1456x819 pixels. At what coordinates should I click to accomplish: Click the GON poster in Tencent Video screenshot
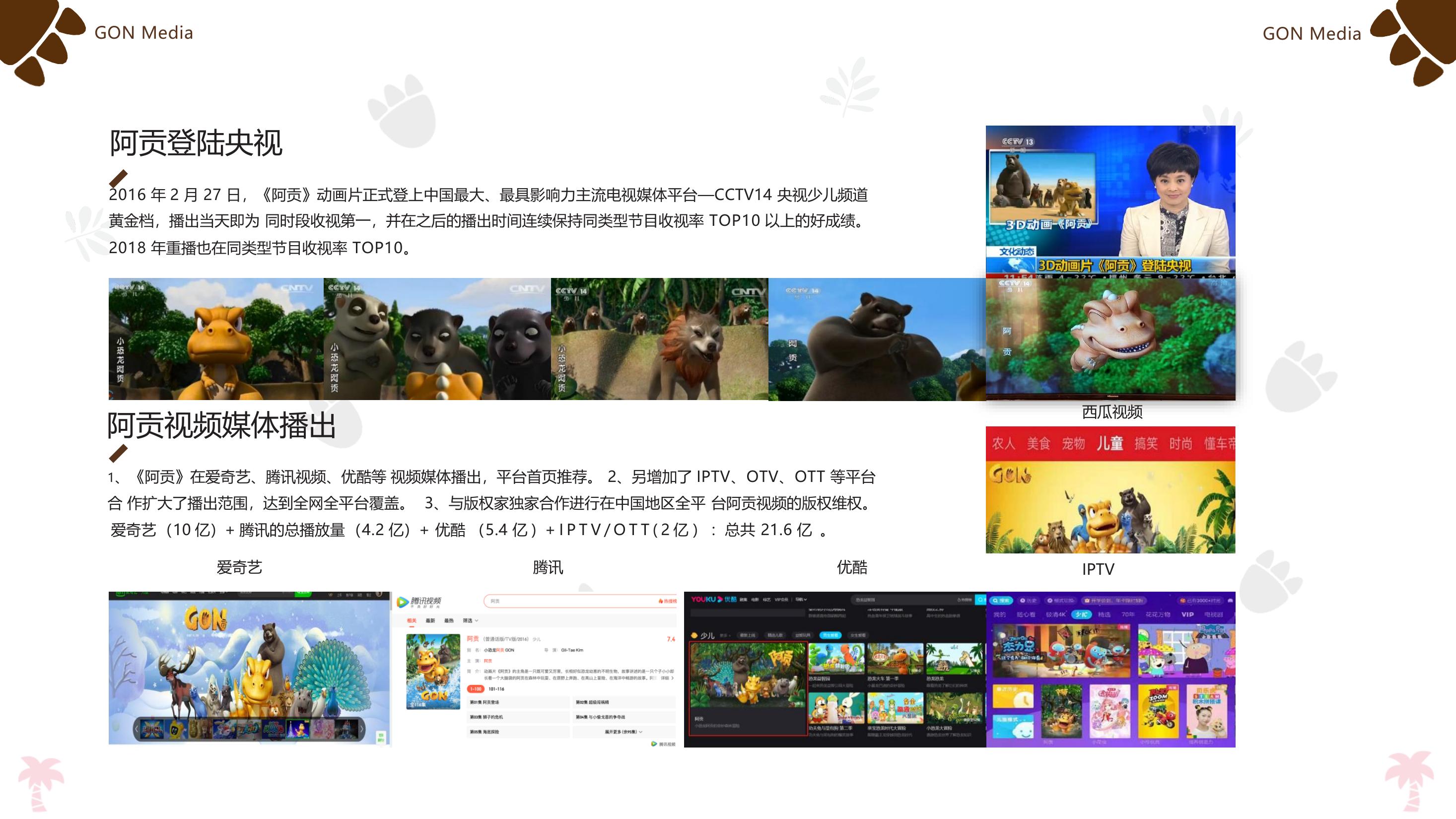[x=433, y=672]
